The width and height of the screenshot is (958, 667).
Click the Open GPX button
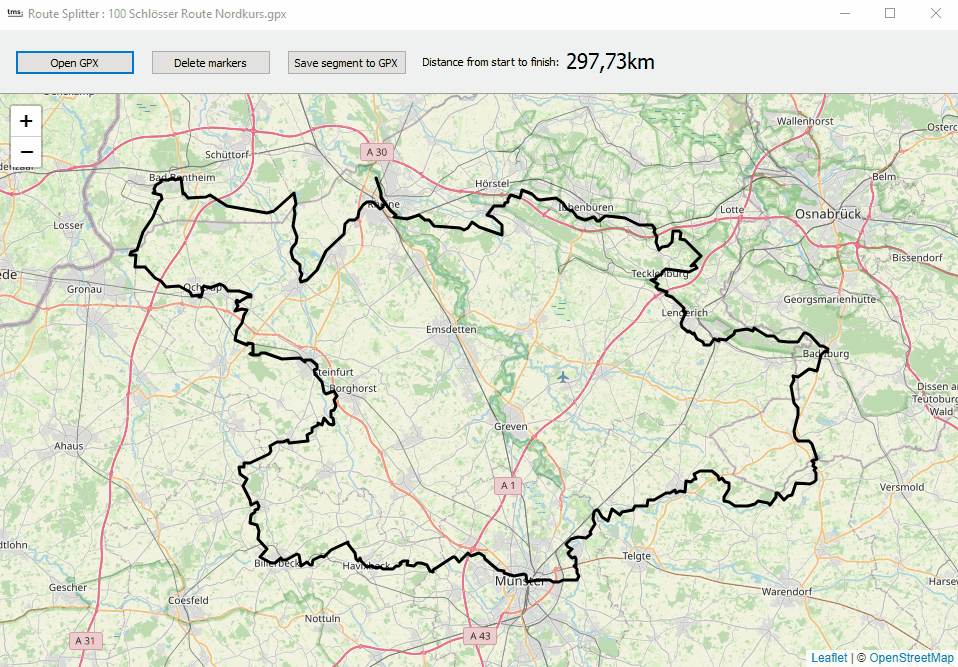tap(75, 63)
